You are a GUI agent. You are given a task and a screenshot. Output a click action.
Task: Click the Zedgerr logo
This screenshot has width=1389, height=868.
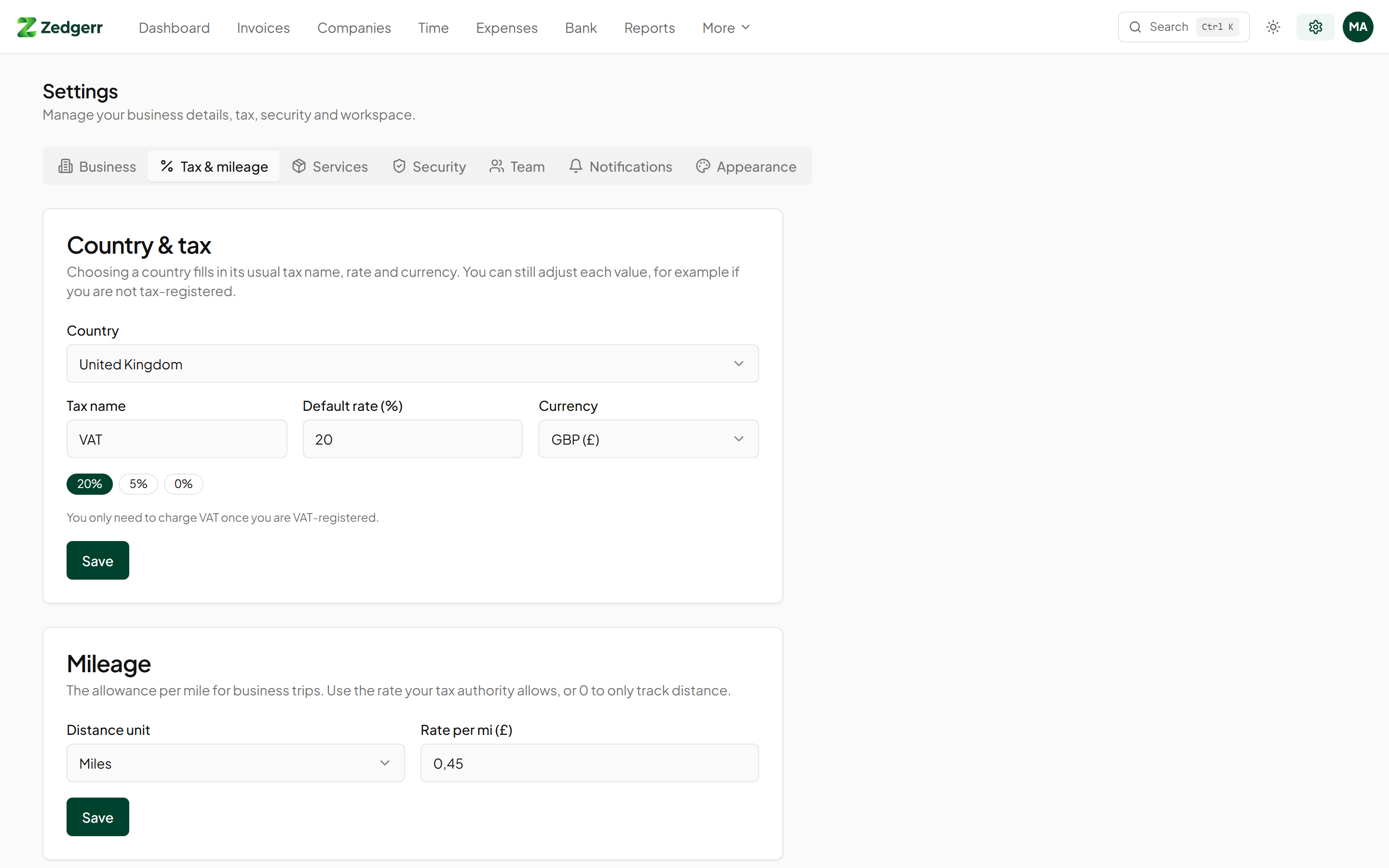(x=60, y=27)
